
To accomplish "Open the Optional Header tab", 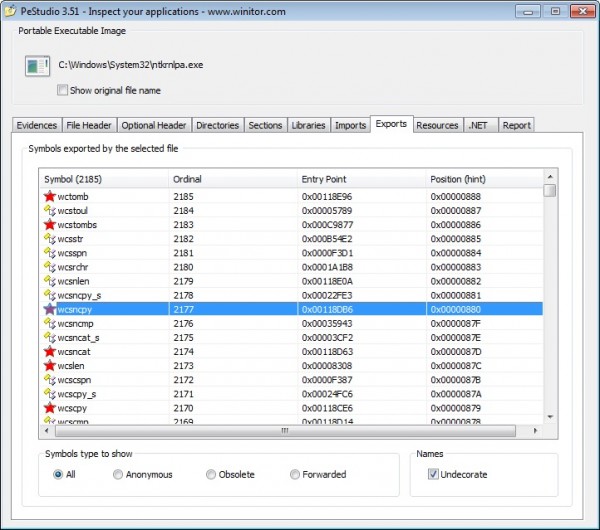I will coord(153,125).
